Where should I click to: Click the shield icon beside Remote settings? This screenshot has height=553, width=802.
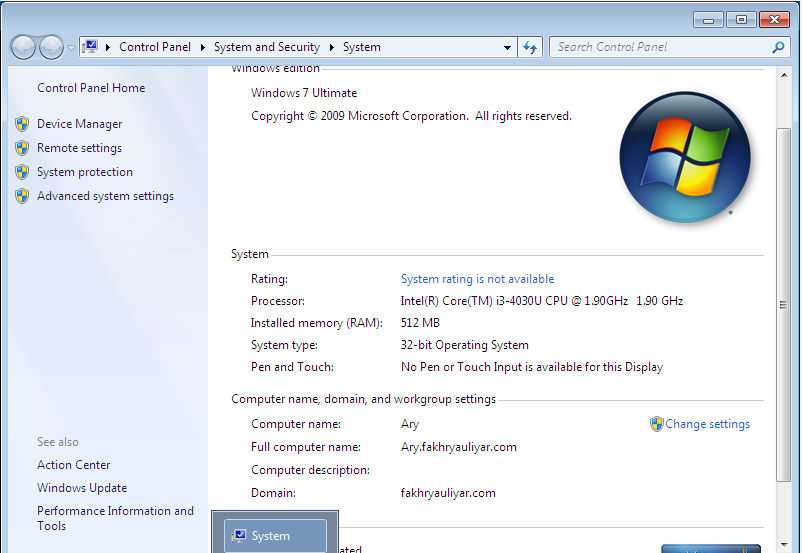coord(22,148)
